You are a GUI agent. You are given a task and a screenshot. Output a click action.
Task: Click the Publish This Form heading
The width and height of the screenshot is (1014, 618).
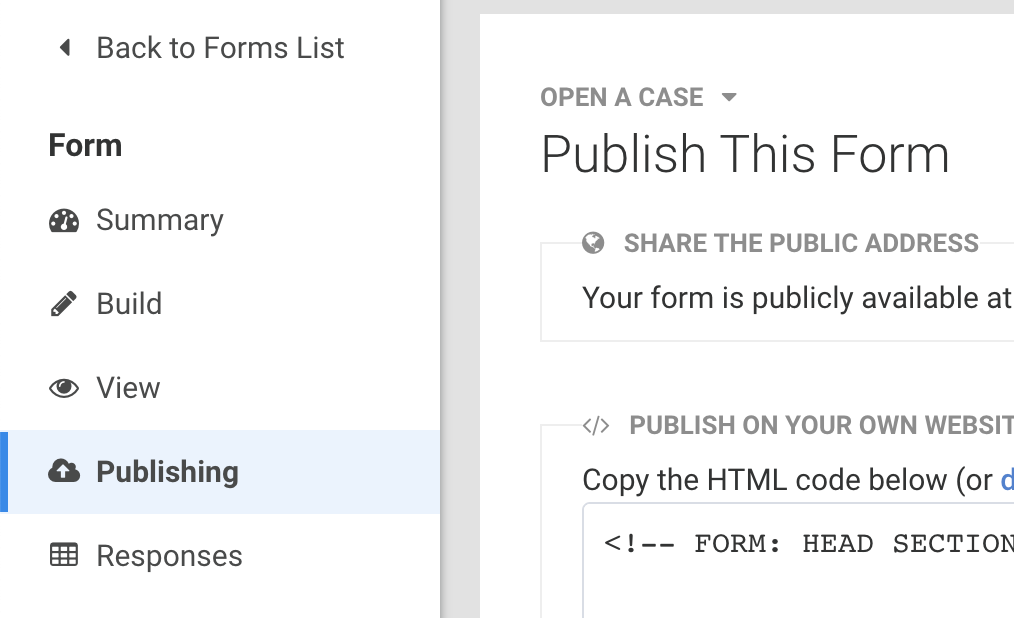click(745, 155)
